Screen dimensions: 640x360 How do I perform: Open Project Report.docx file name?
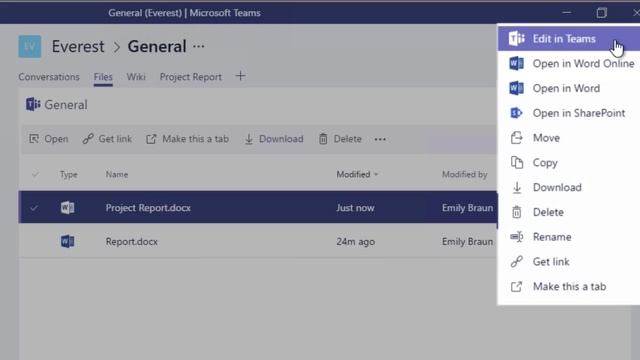[148, 208]
